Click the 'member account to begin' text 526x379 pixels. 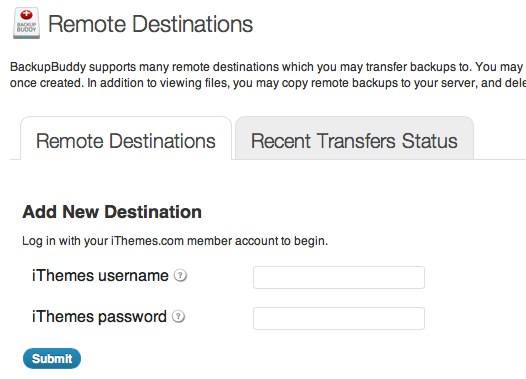tap(258, 241)
